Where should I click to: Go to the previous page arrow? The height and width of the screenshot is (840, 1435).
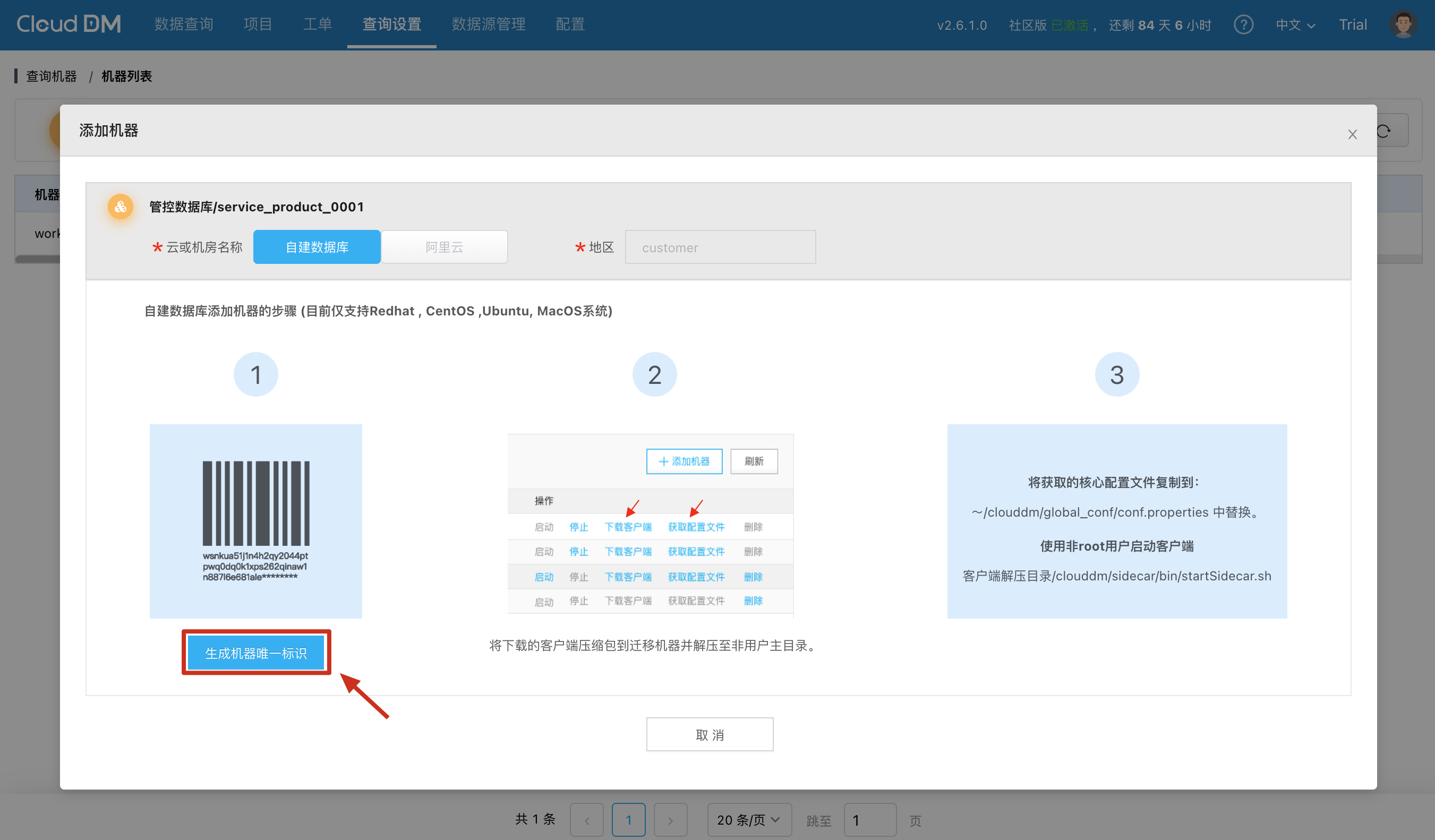coord(586,820)
